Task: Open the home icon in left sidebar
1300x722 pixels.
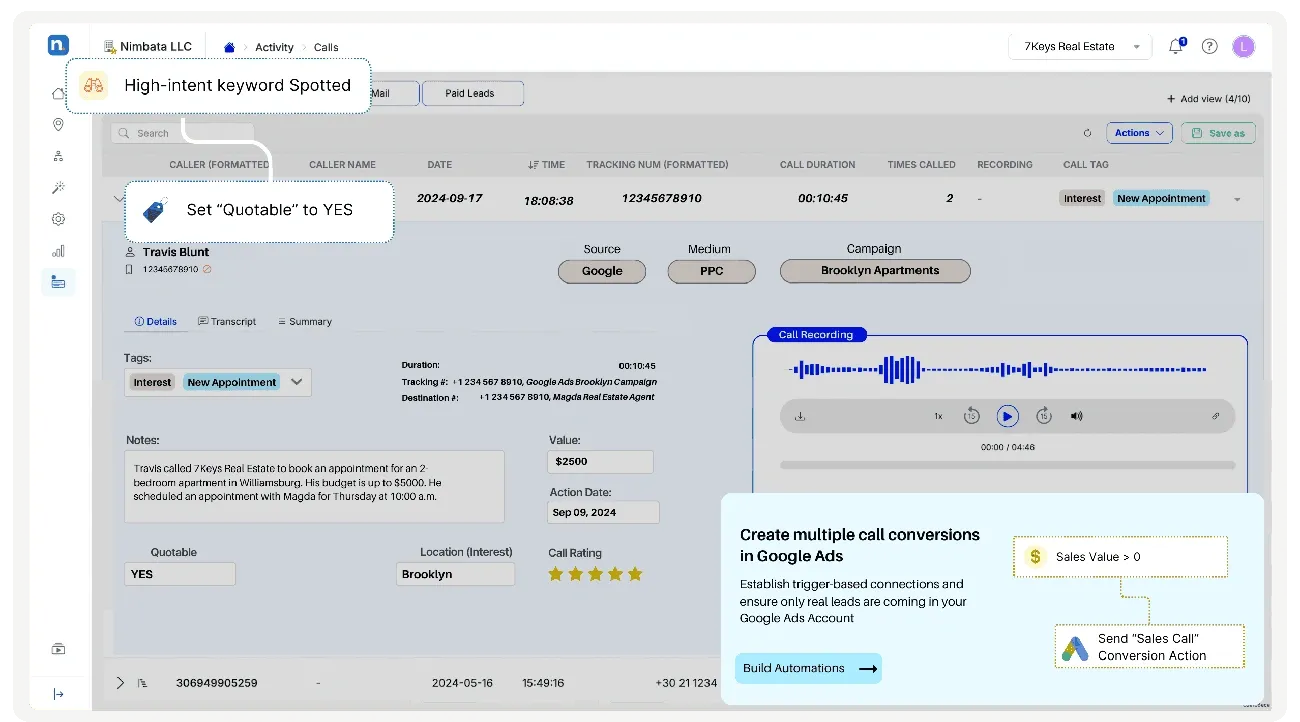Action: pyautogui.click(x=58, y=93)
